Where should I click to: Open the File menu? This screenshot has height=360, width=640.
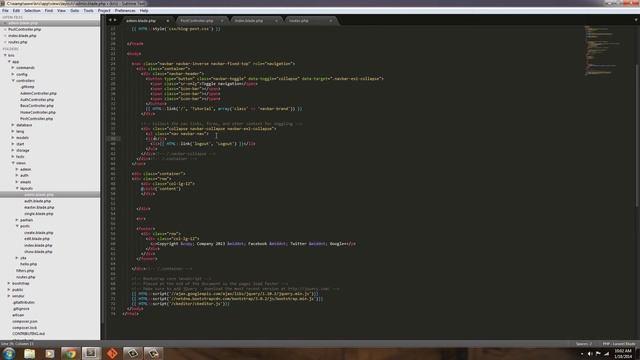[x=5, y=11]
